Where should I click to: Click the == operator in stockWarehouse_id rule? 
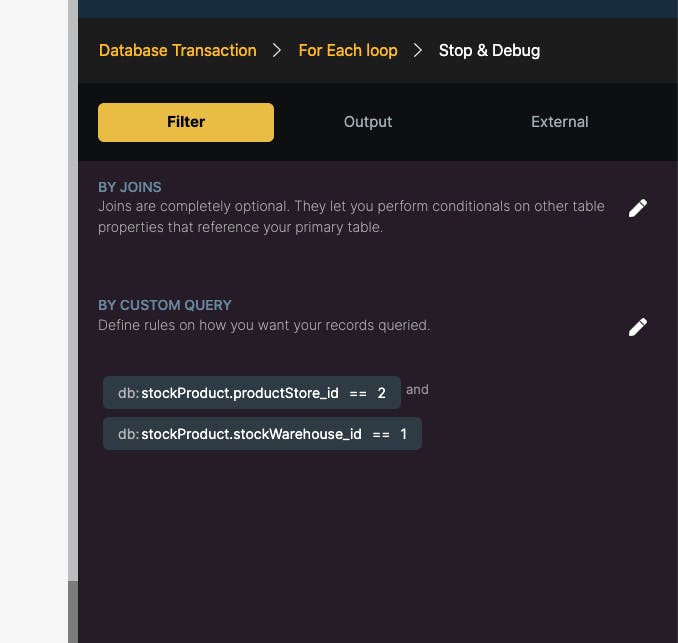[x=381, y=435]
